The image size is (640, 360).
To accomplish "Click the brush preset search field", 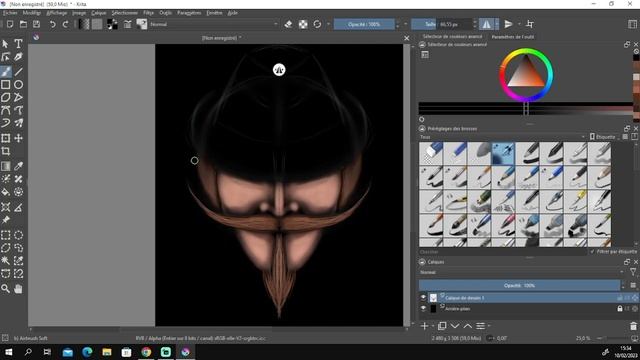I will (503, 251).
